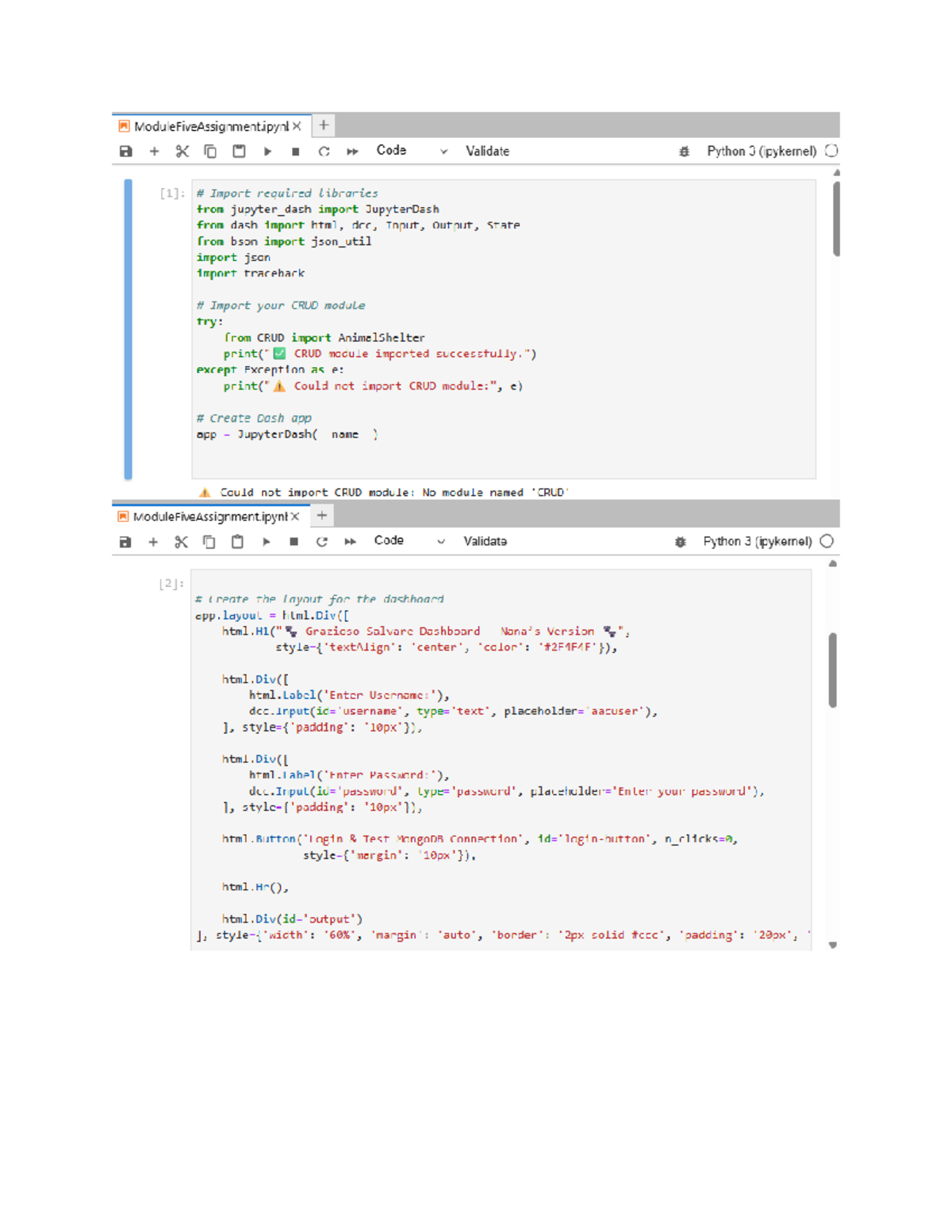Interrupt the kernel with the stop icon

pos(295,151)
